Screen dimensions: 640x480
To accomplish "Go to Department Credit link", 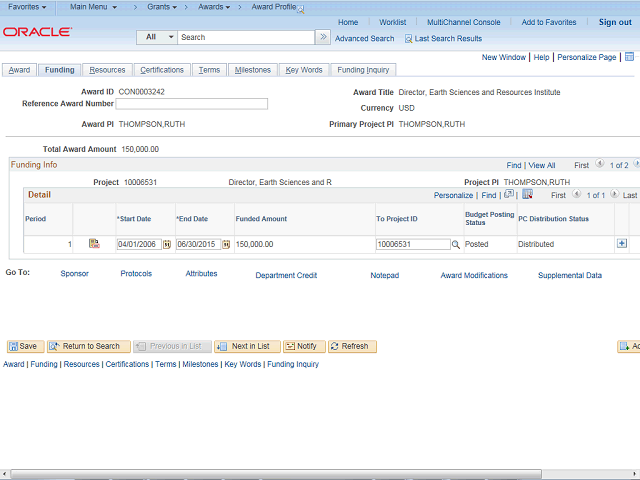I will pyautogui.click(x=286, y=276).
